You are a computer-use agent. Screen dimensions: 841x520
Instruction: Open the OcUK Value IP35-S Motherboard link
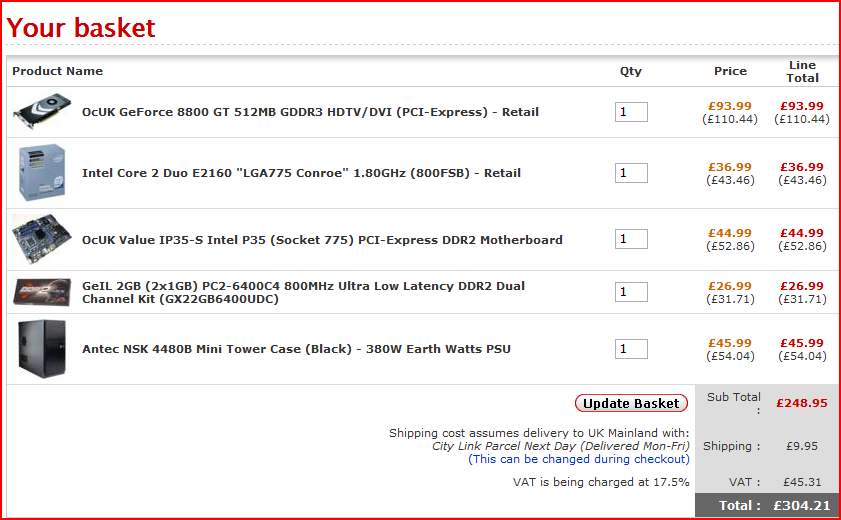tap(322, 240)
